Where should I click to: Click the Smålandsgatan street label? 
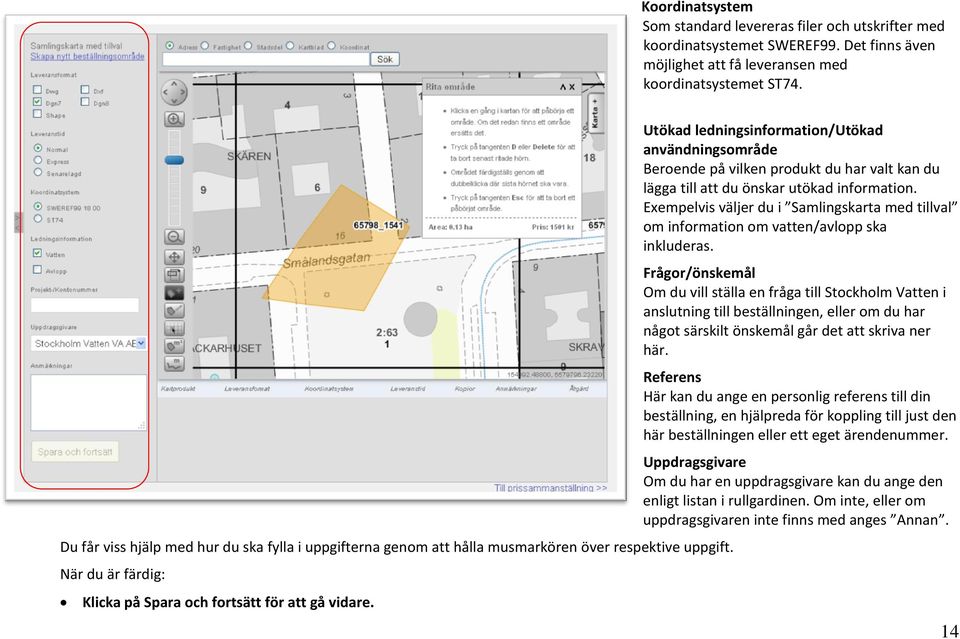pyautogui.click(x=326, y=261)
